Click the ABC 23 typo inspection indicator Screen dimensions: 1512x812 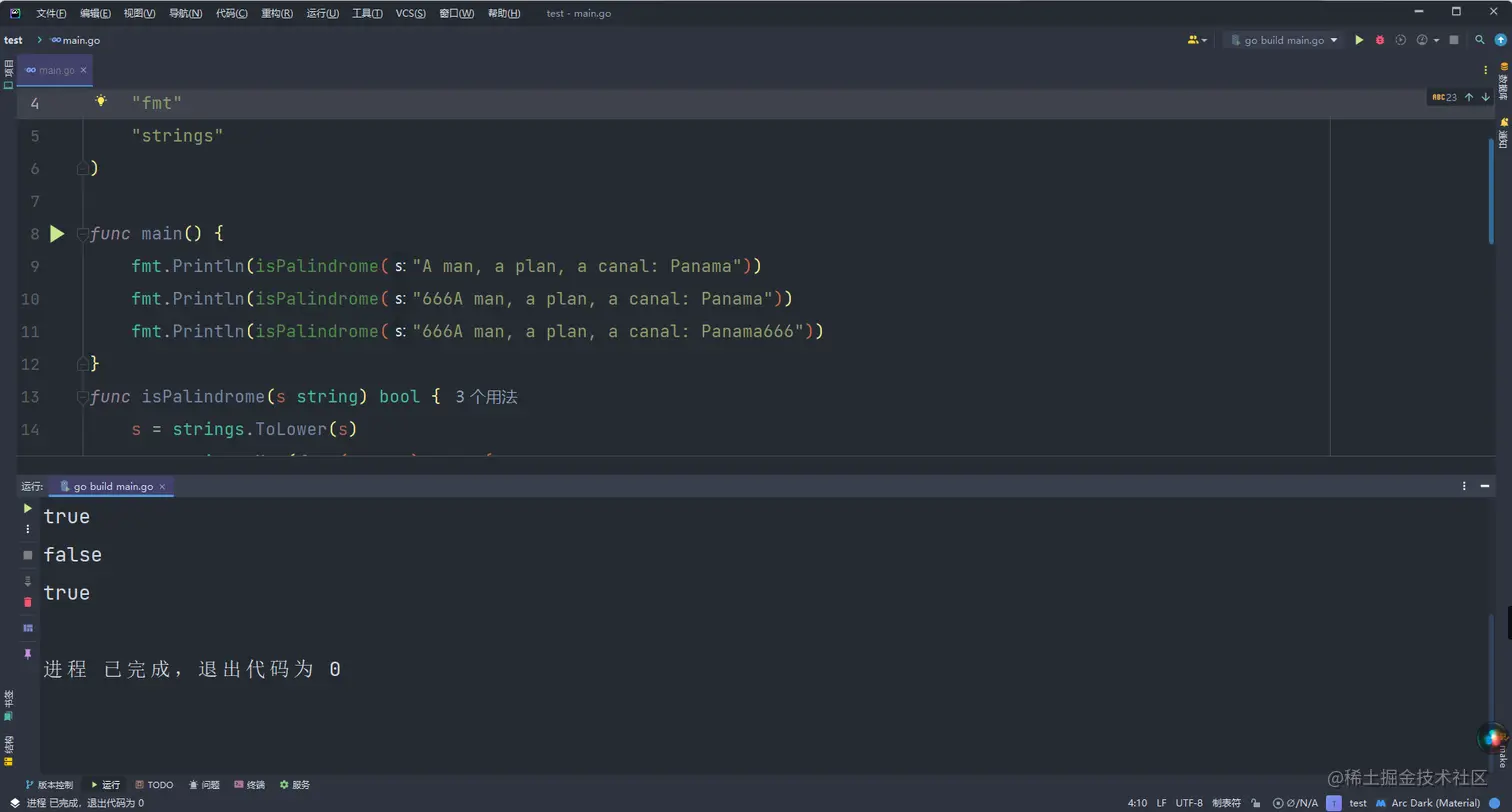point(1445,97)
